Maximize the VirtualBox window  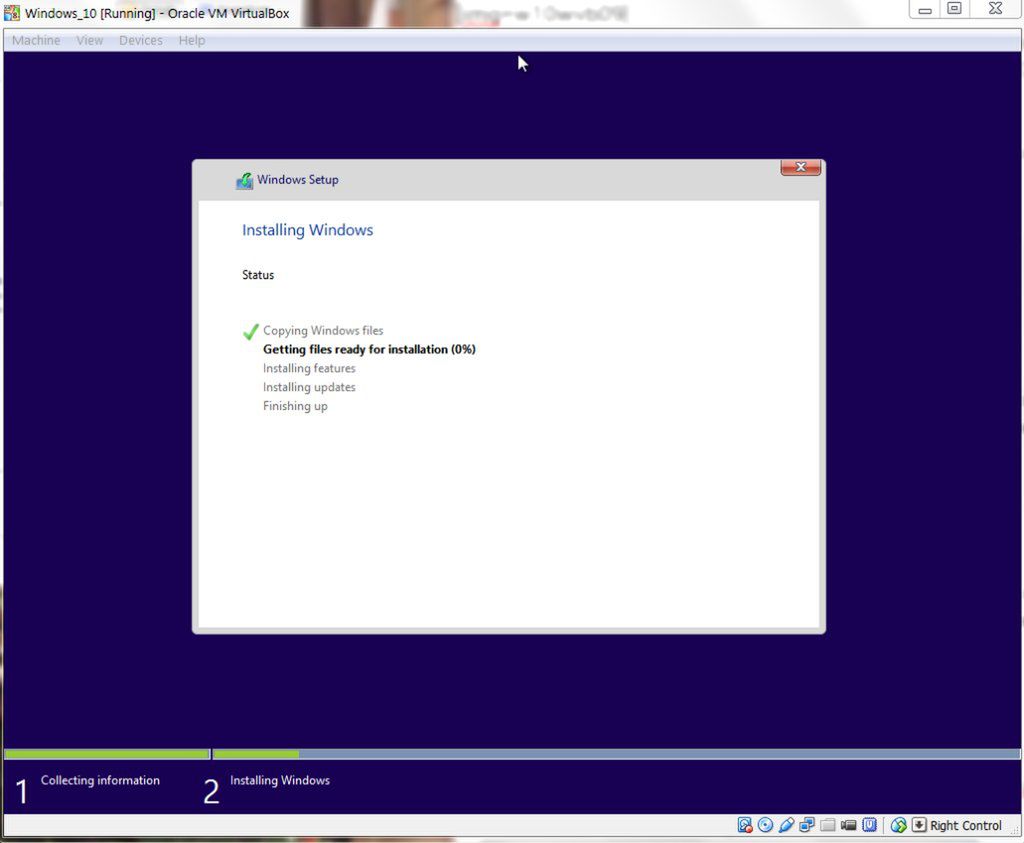pos(954,9)
